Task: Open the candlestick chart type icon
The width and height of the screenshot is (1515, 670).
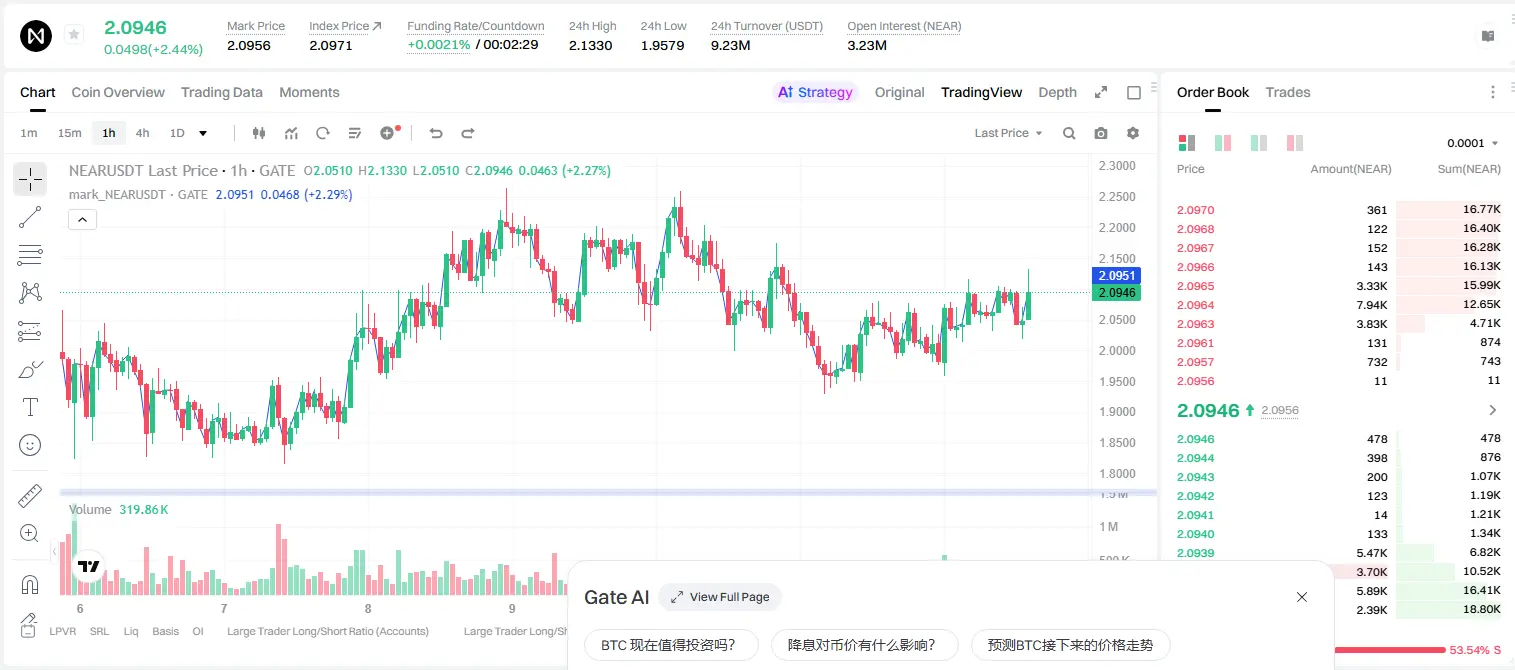Action: click(x=260, y=133)
